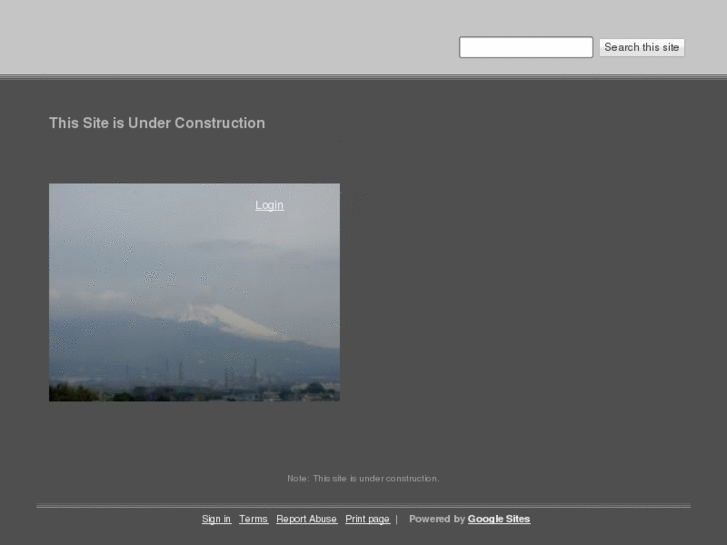
Task: Click the 'Powered by' footer text
Action: (x=437, y=519)
